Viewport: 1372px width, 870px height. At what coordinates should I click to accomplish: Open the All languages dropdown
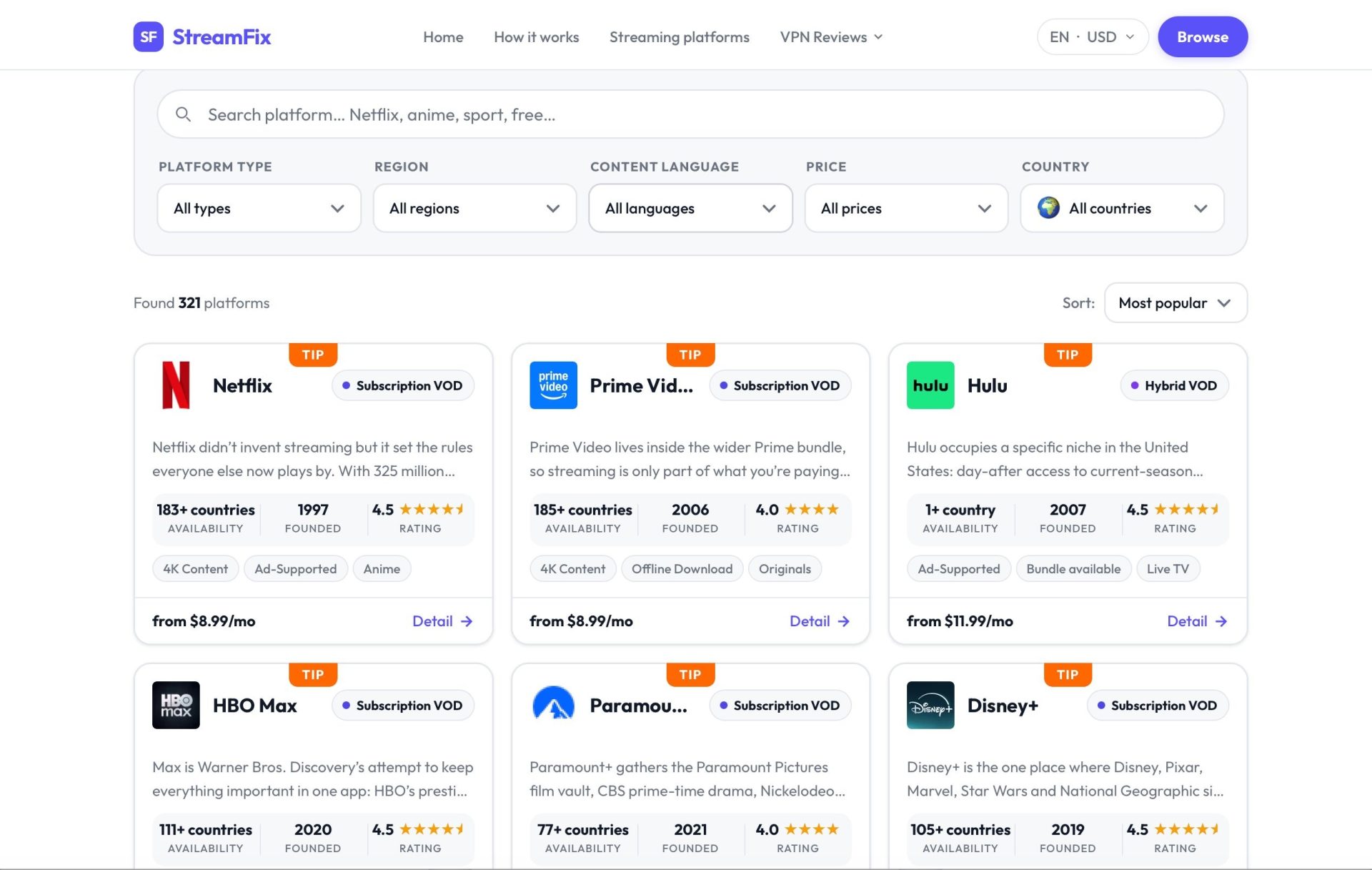pyautogui.click(x=690, y=208)
